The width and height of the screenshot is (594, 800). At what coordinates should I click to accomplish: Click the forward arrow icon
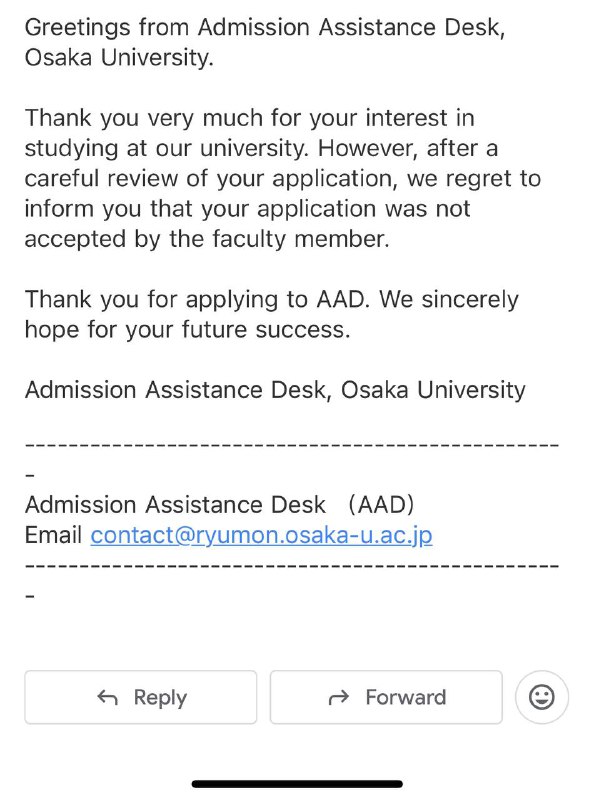[339, 697]
